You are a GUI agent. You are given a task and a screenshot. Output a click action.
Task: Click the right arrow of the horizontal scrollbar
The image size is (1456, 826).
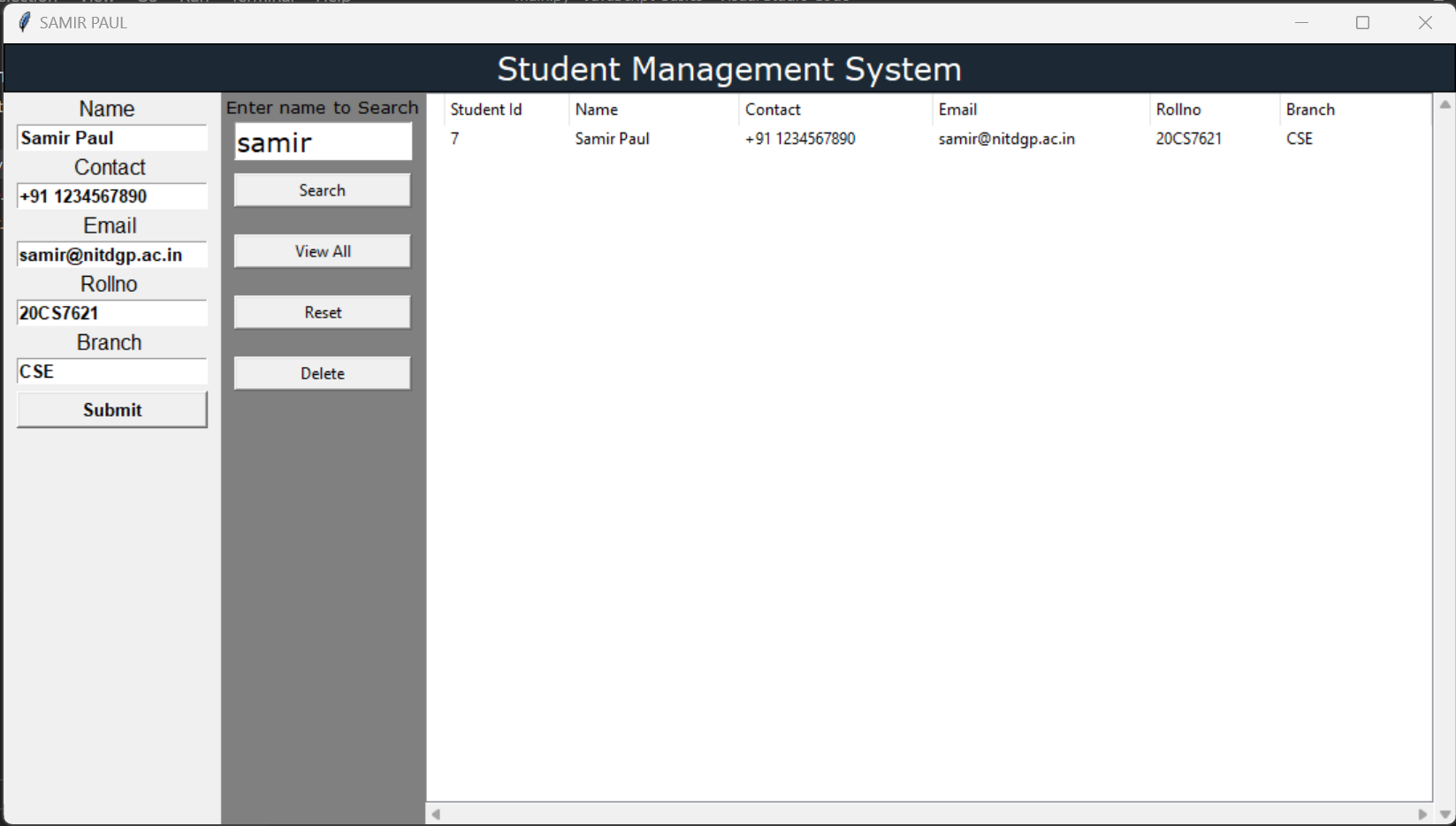pos(1423,814)
